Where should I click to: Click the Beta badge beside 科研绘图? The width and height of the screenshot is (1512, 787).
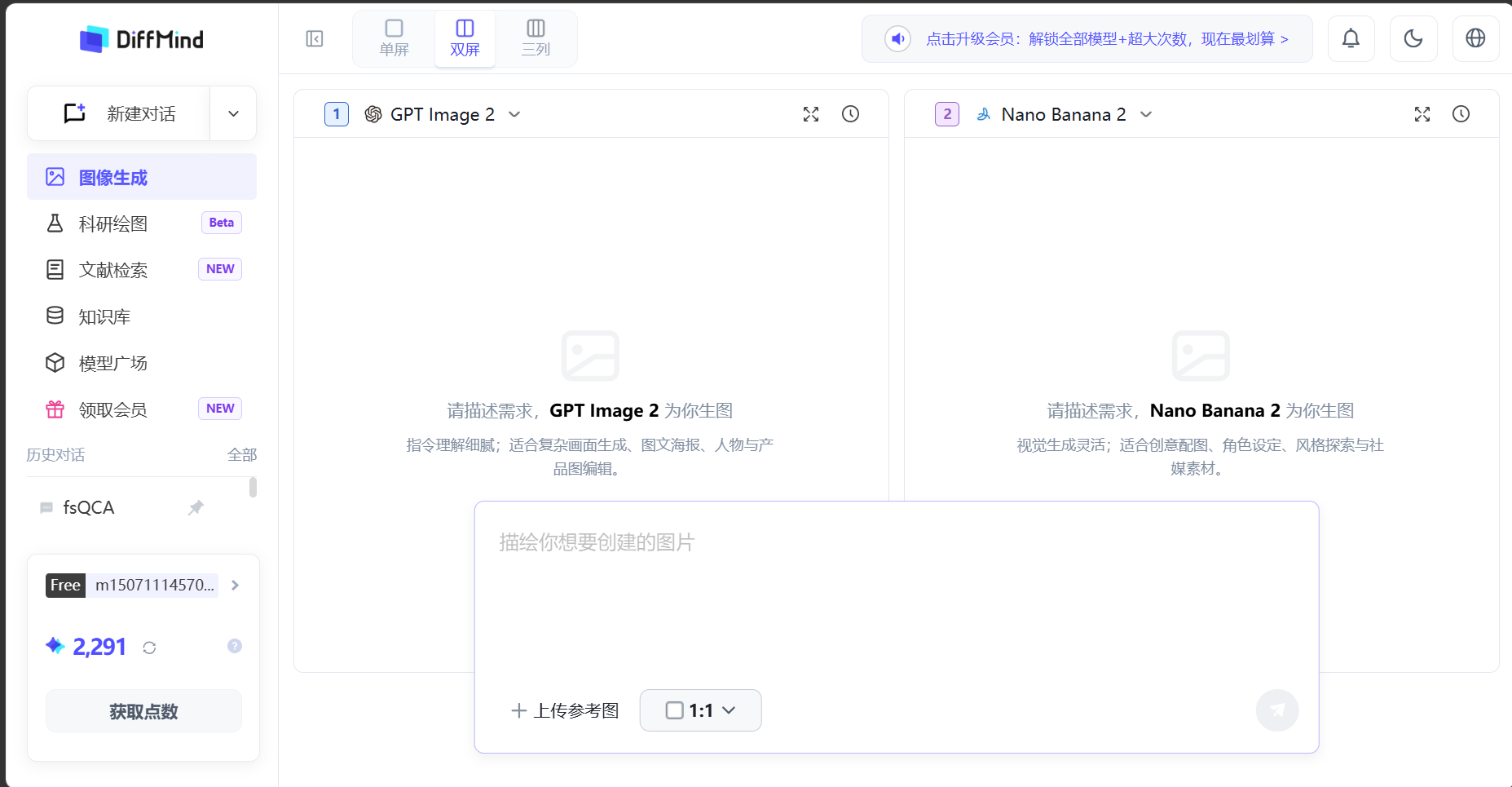[222, 223]
